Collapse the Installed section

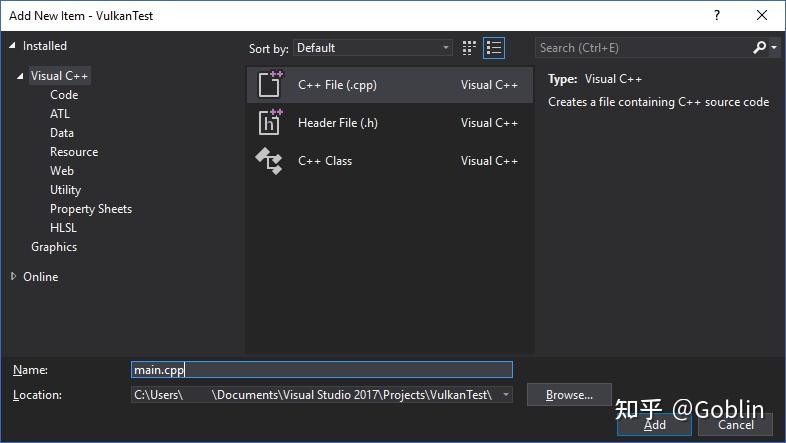12,46
